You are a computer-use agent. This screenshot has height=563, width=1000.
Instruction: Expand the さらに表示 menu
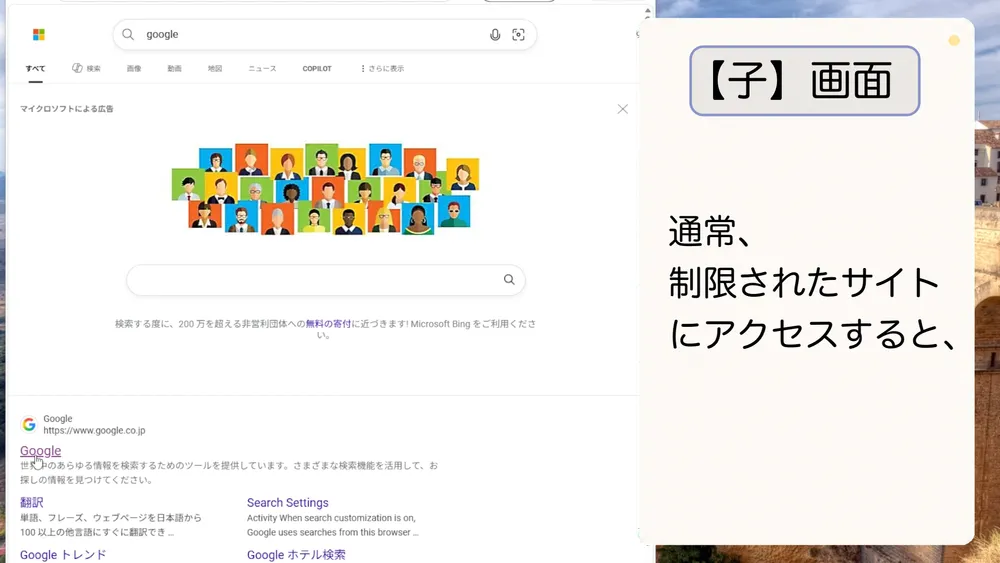coord(382,68)
